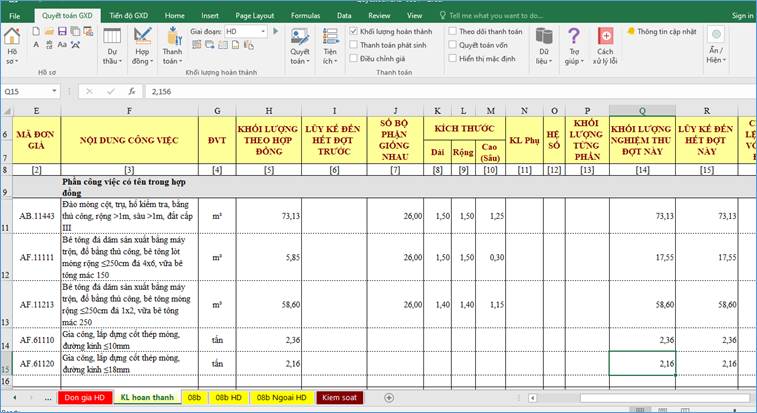Uncheck Khối lượng hoàn thành checkbox
The width and height of the screenshot is (757, 413).
coord(352,32)
